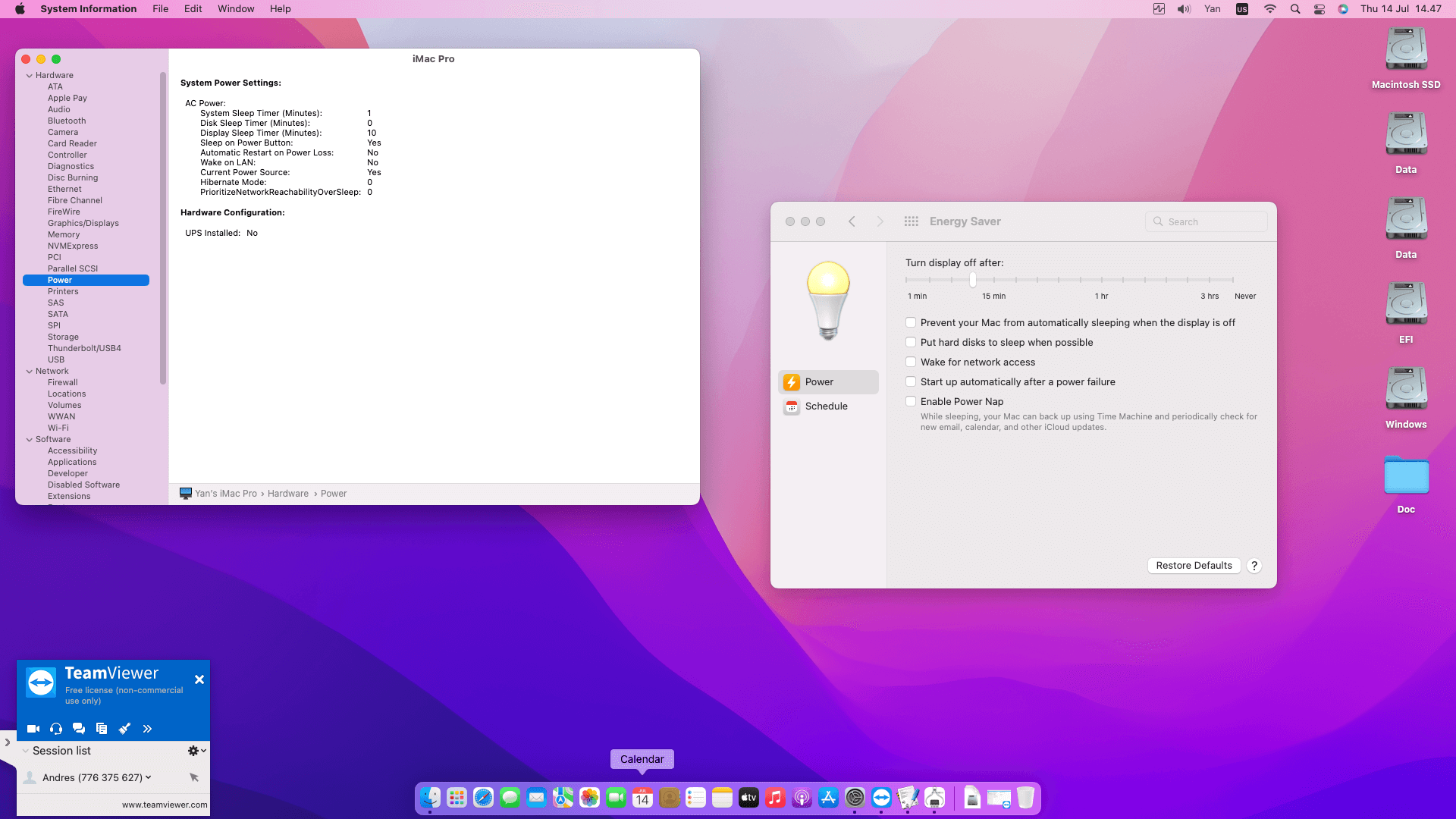This screenshot has width=1456, height=819.
Task: Click the System Information sidebar scrollbar
Action: (x=163, y=227)
